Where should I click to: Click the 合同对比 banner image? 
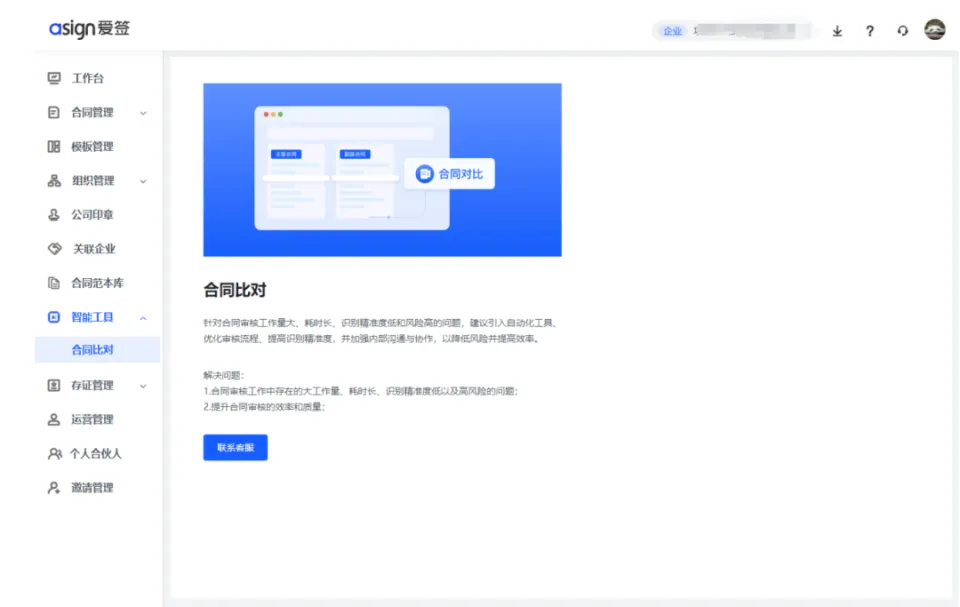coord(382,170)
